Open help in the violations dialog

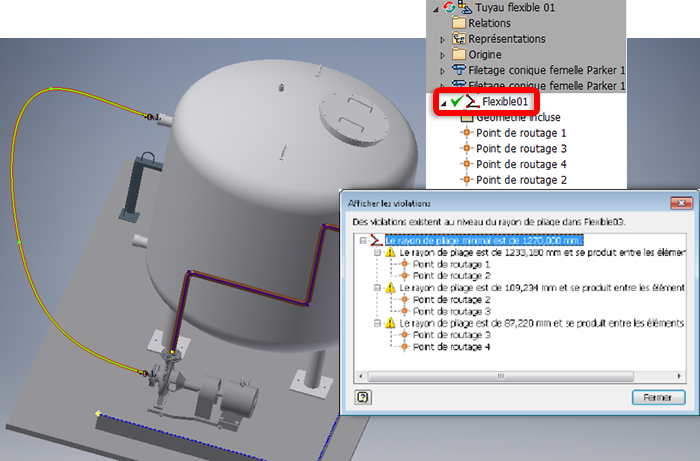click(363, 397)
